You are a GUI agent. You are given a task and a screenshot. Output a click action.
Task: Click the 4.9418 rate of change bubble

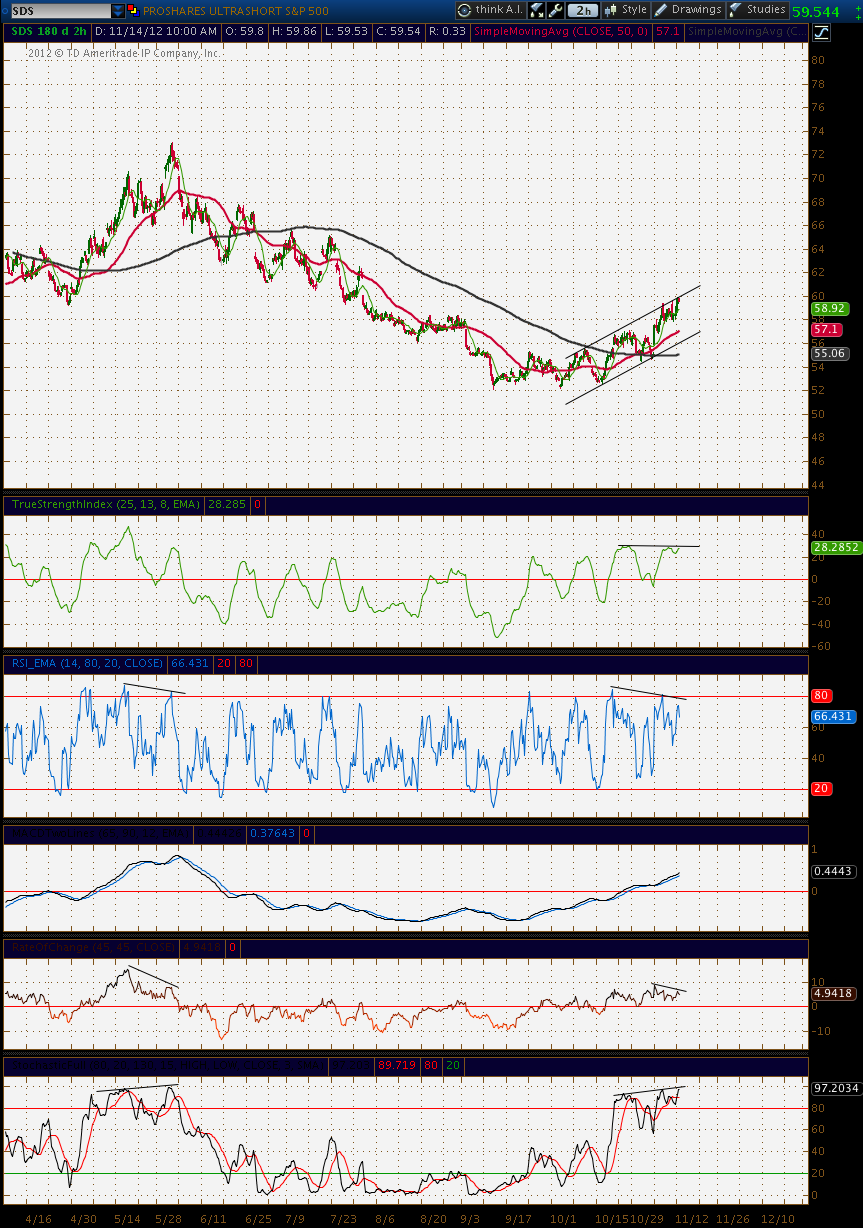[832, 993]
